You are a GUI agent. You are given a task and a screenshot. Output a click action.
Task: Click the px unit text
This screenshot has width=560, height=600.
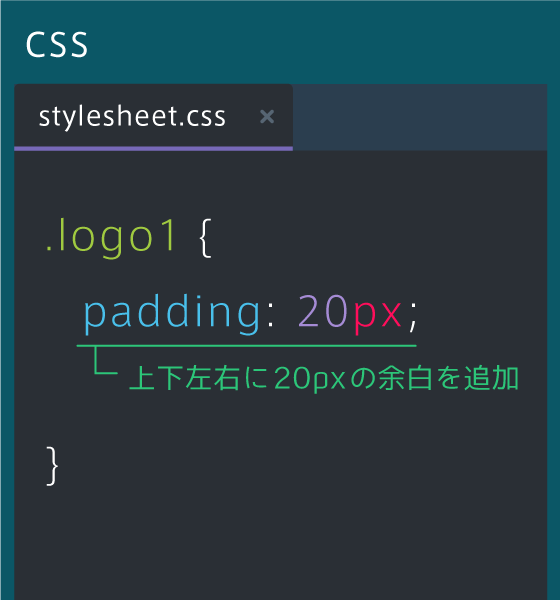tap(377, 316)
